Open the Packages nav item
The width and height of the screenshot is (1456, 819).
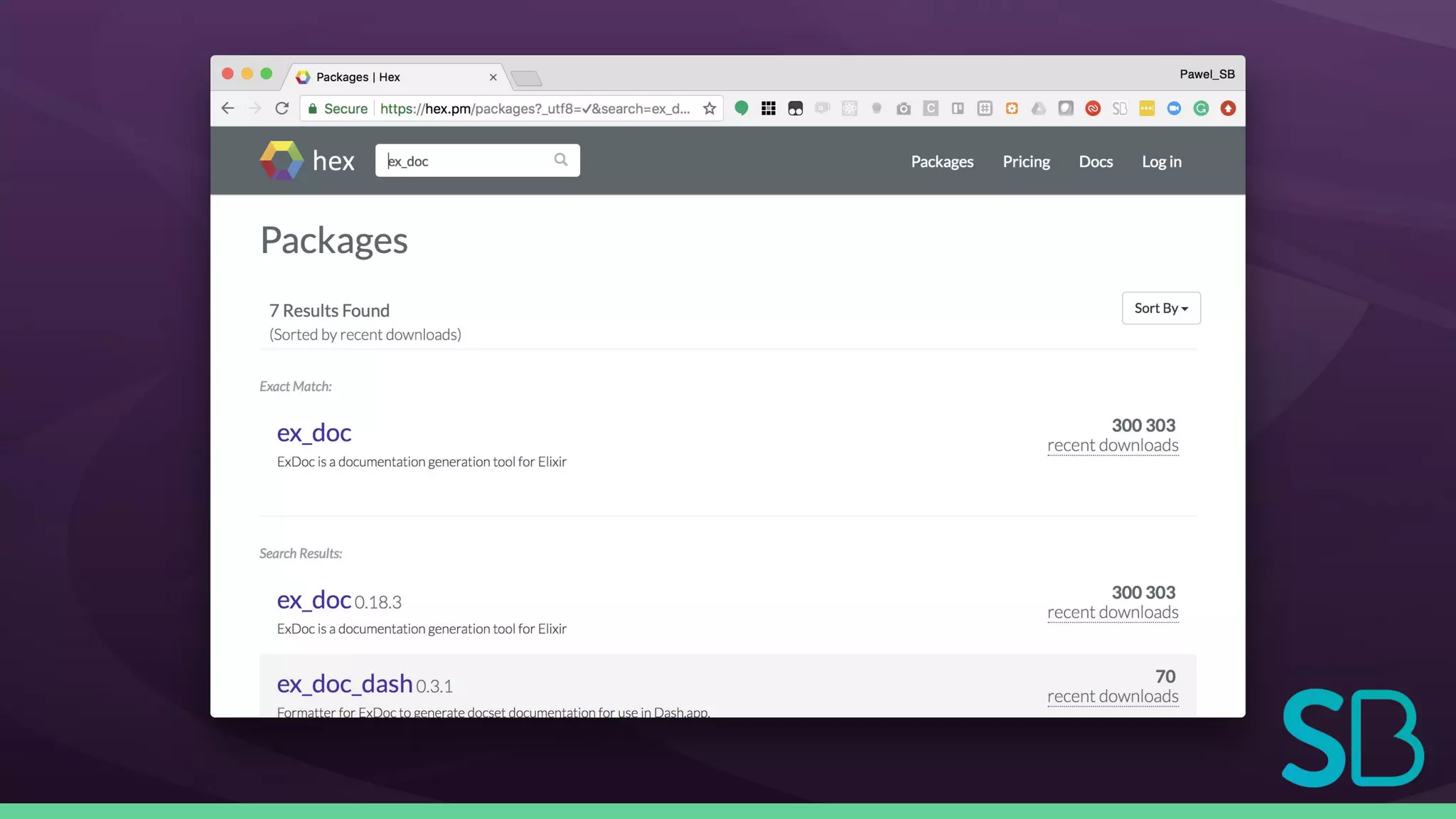(942, 161)
